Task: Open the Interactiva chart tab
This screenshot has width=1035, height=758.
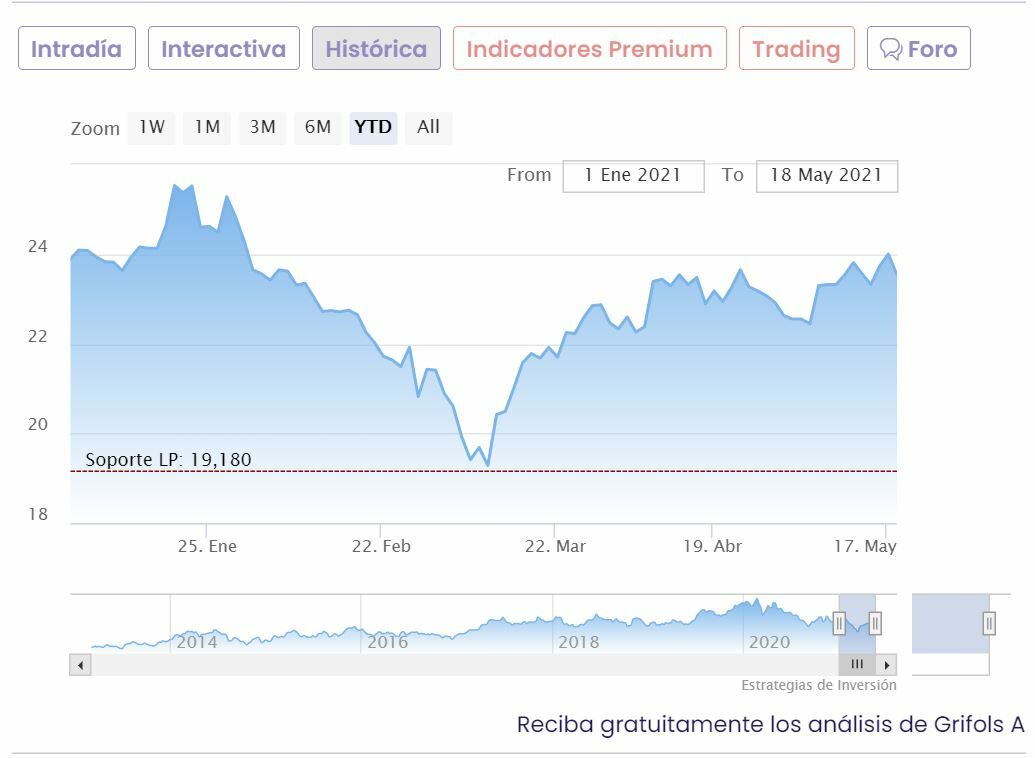Action: point(223,49)
